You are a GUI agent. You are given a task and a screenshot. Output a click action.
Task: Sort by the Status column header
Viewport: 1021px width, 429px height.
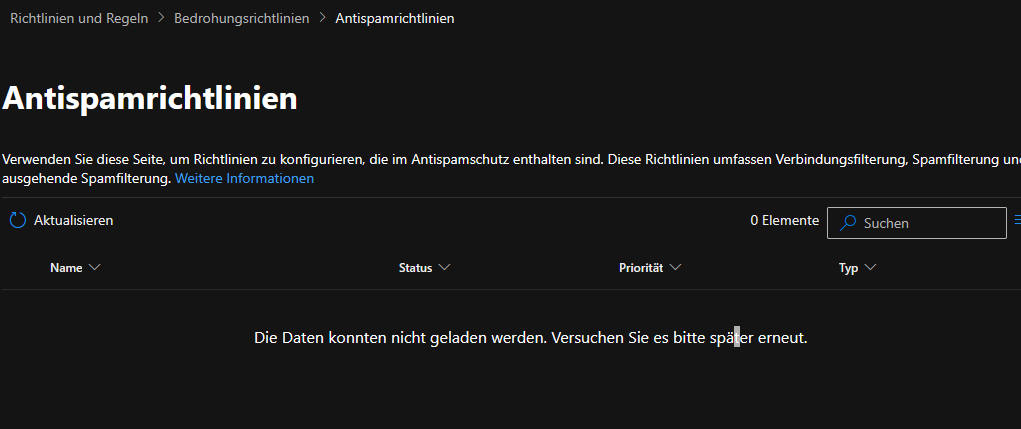[415, 268]
